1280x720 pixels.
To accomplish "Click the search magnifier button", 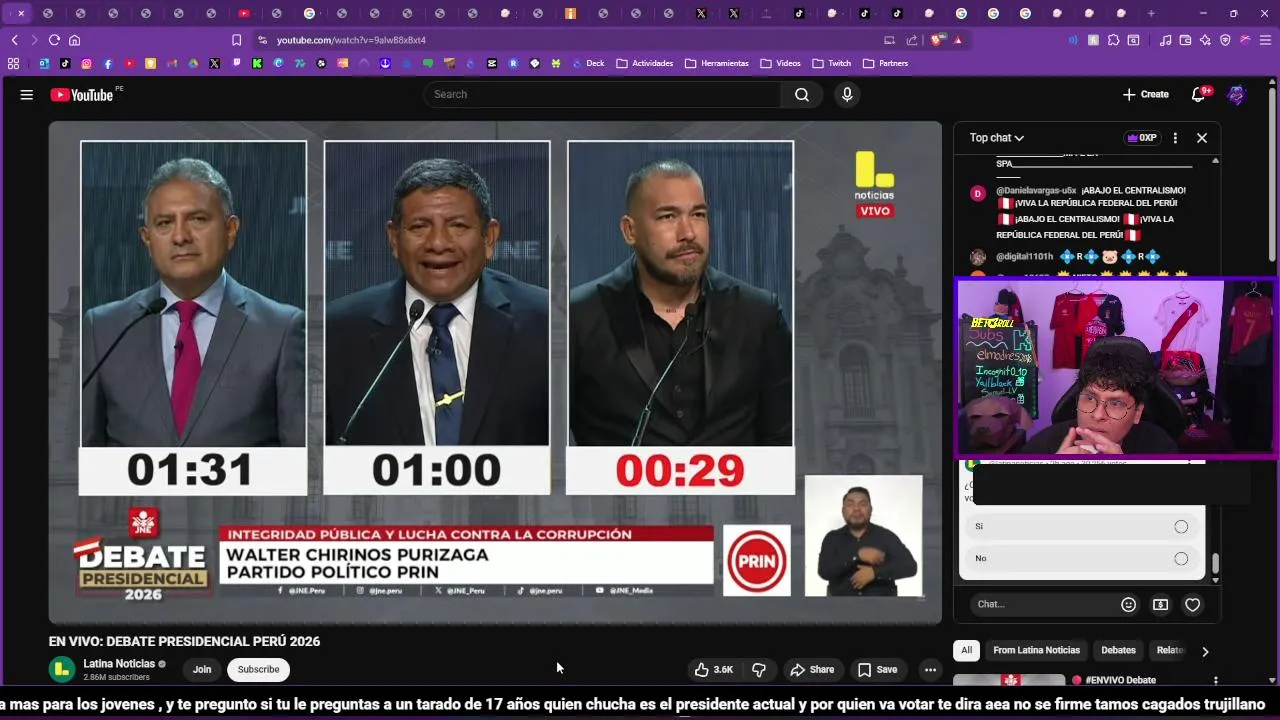I will [802, 94].
